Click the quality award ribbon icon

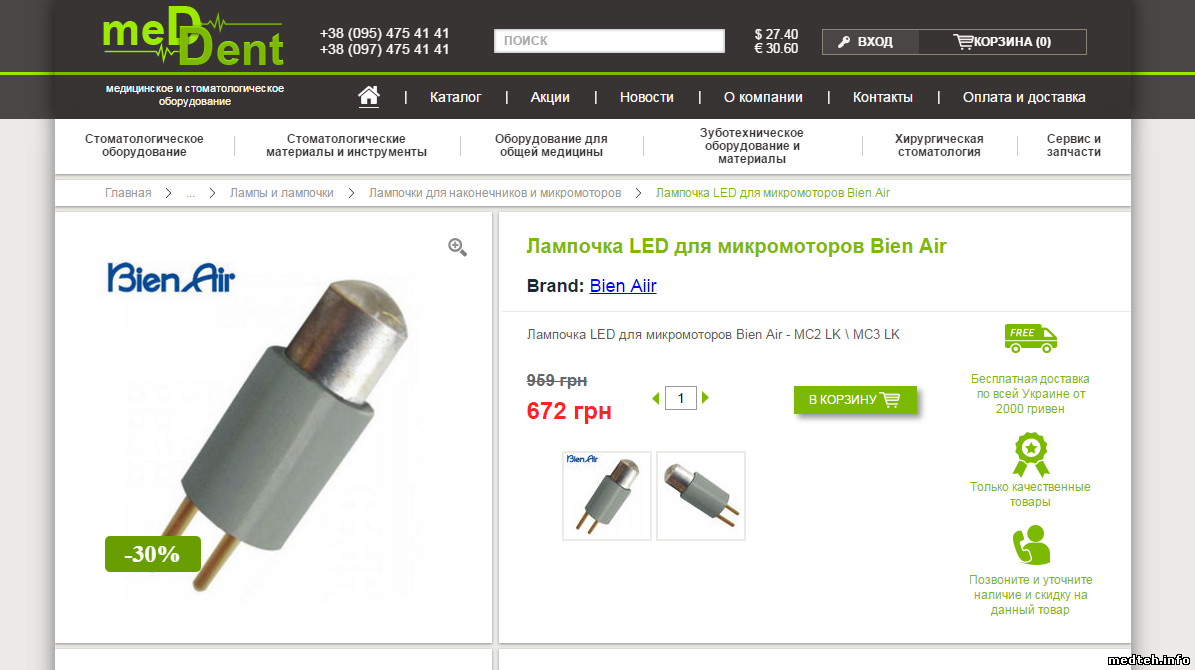click(x=1030, y=455)
